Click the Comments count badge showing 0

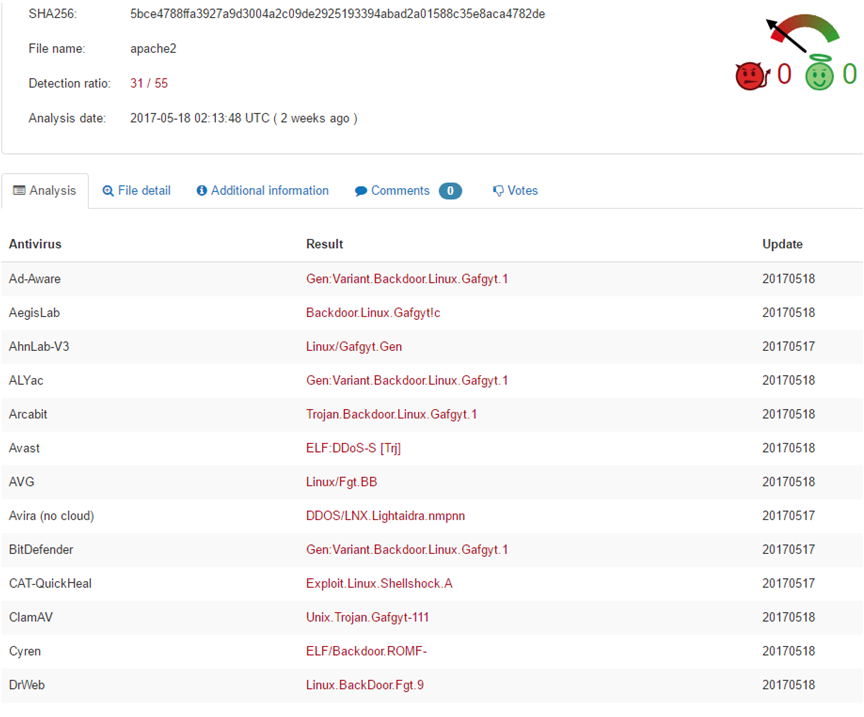450,191
